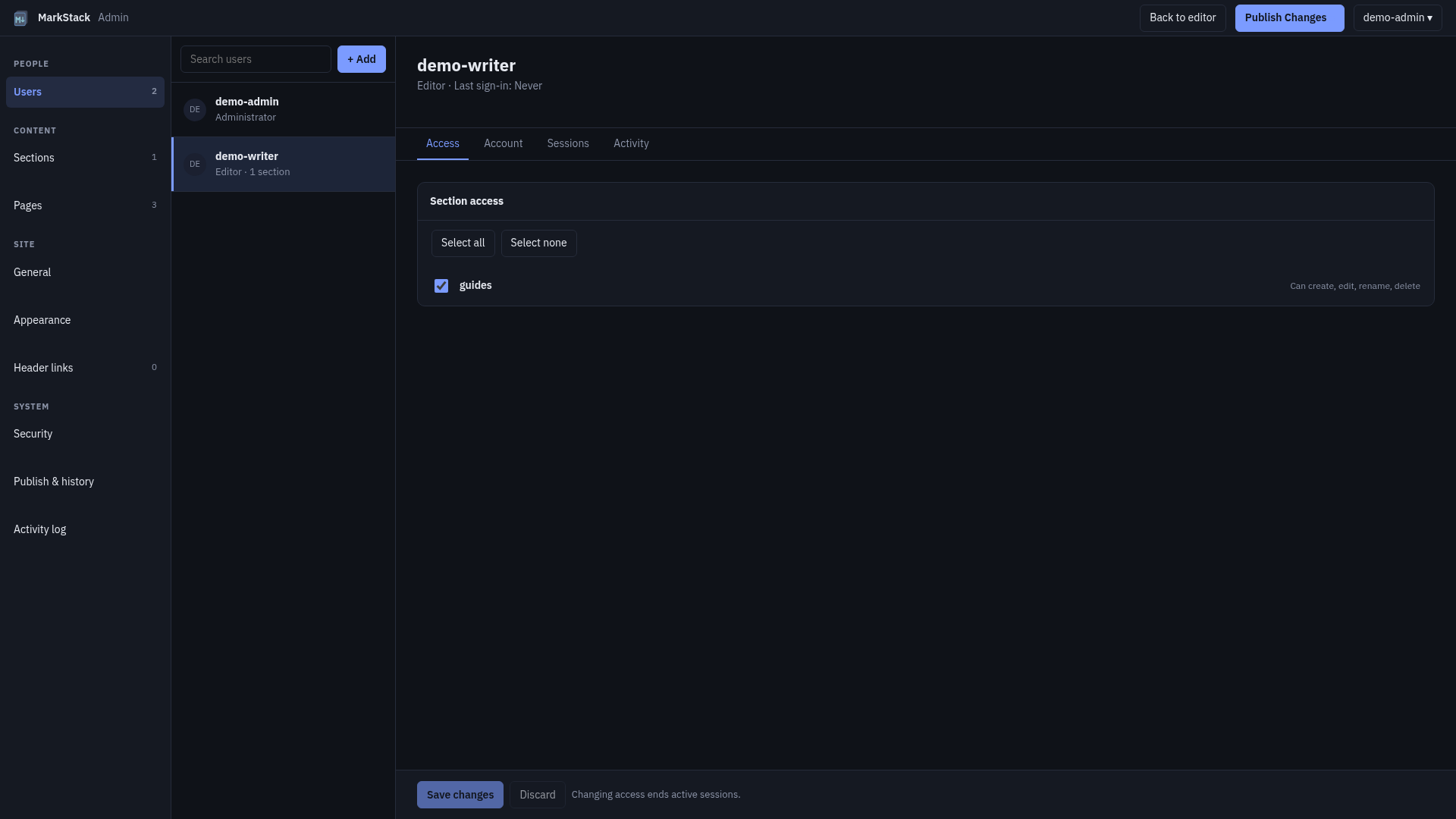Screen dimensions: 1456x819
Task: Open General site settings
Action: pyautogui.click(x=85, y=272)
